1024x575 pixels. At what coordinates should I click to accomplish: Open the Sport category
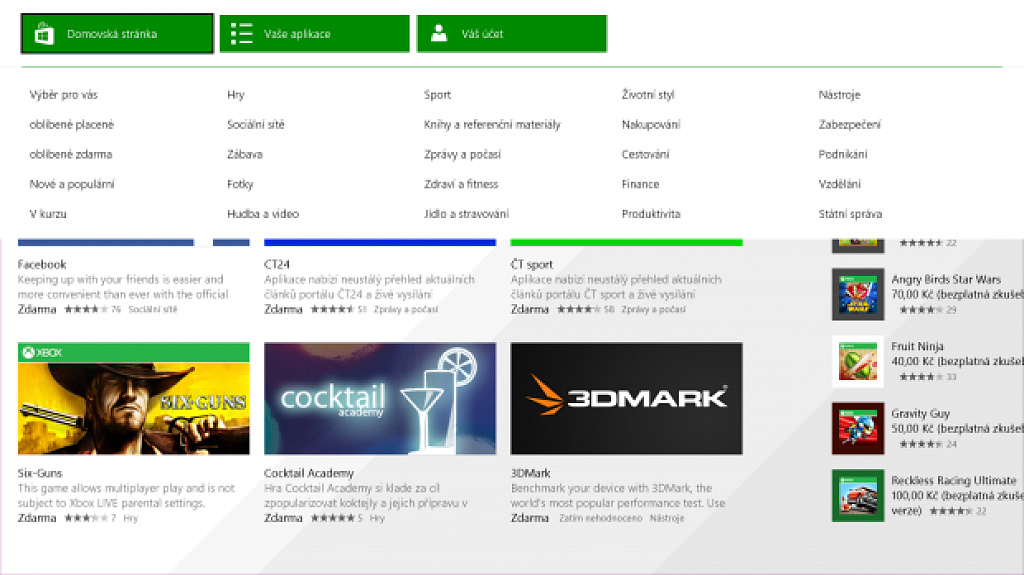pyautogui.click(x=438, y=95)
